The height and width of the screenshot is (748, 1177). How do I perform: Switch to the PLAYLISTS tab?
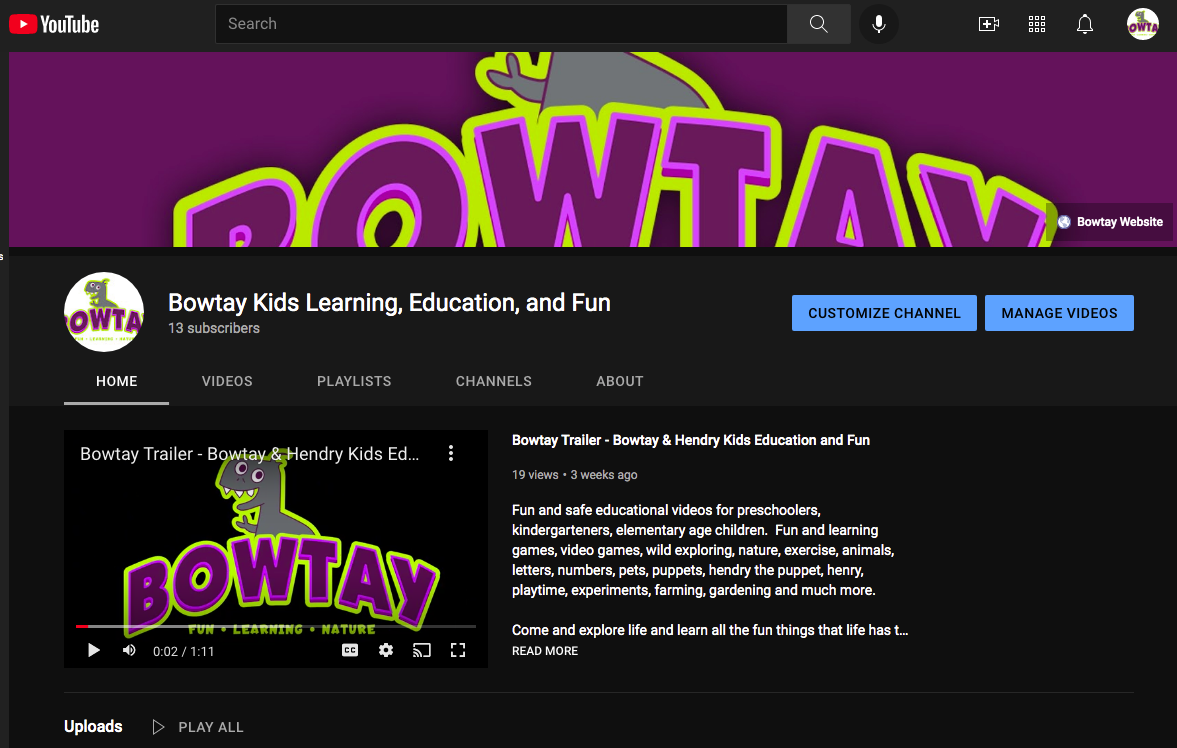tap(354, 381)
